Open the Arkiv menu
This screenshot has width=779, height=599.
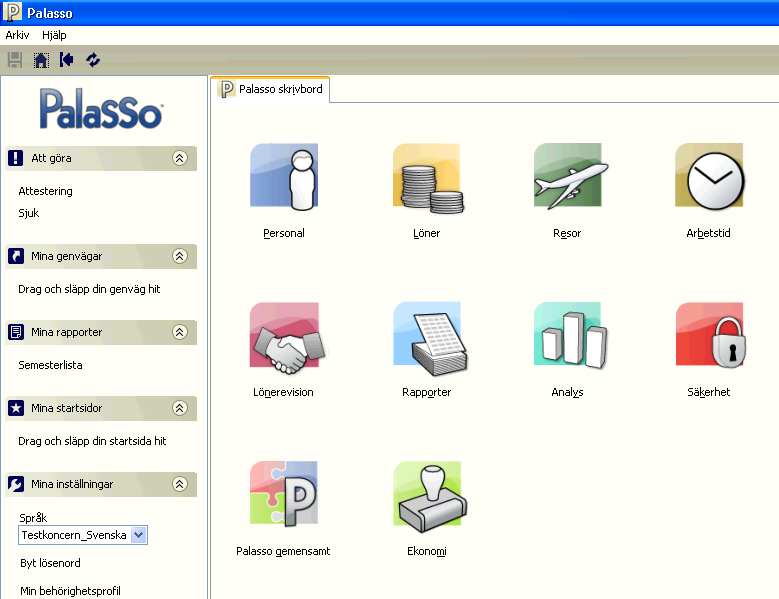pyautogui.click(x=17, y=35)
